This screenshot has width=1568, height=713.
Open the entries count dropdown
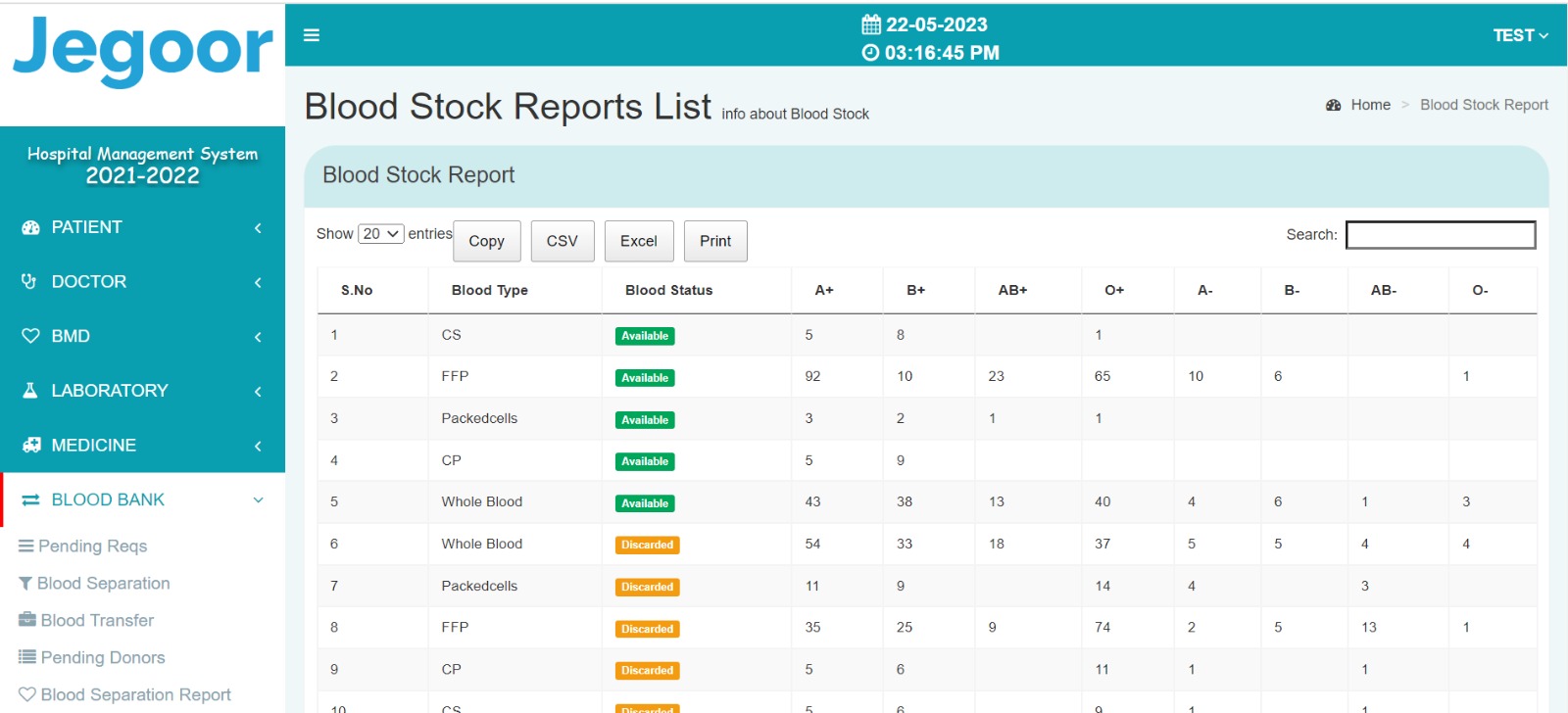tap(380, 234)
